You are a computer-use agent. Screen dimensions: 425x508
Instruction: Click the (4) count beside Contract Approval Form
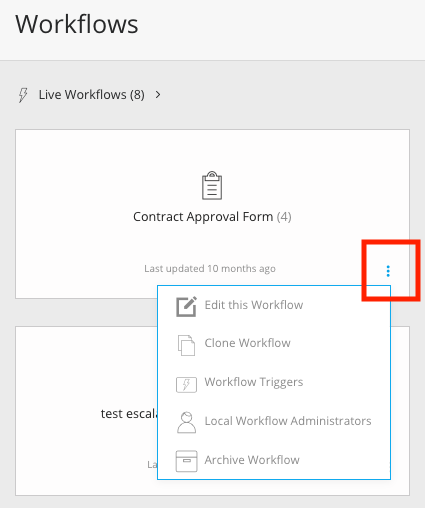[x=284, y=217]
